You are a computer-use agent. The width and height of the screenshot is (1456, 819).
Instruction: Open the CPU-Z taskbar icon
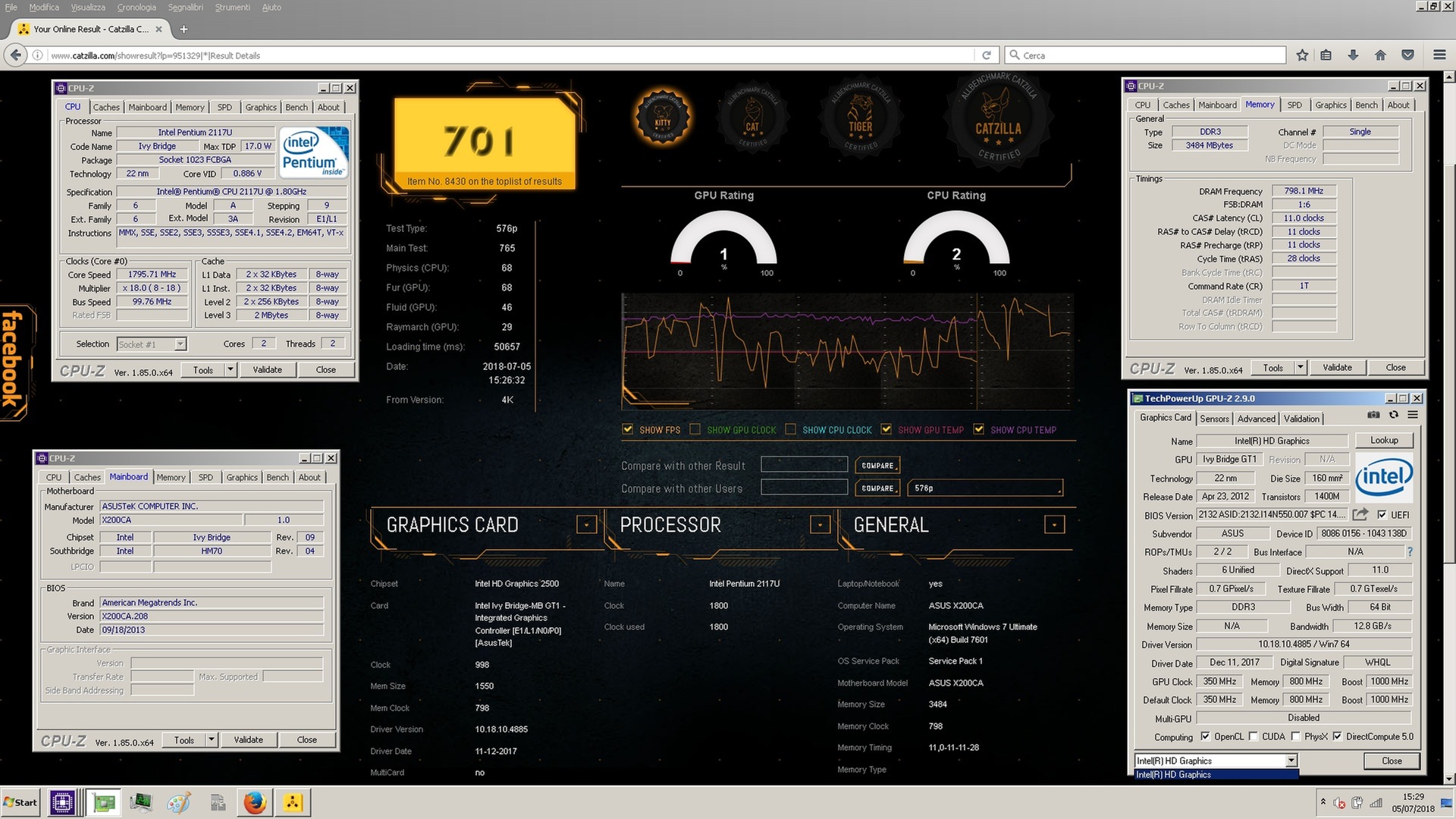point(62,802)
